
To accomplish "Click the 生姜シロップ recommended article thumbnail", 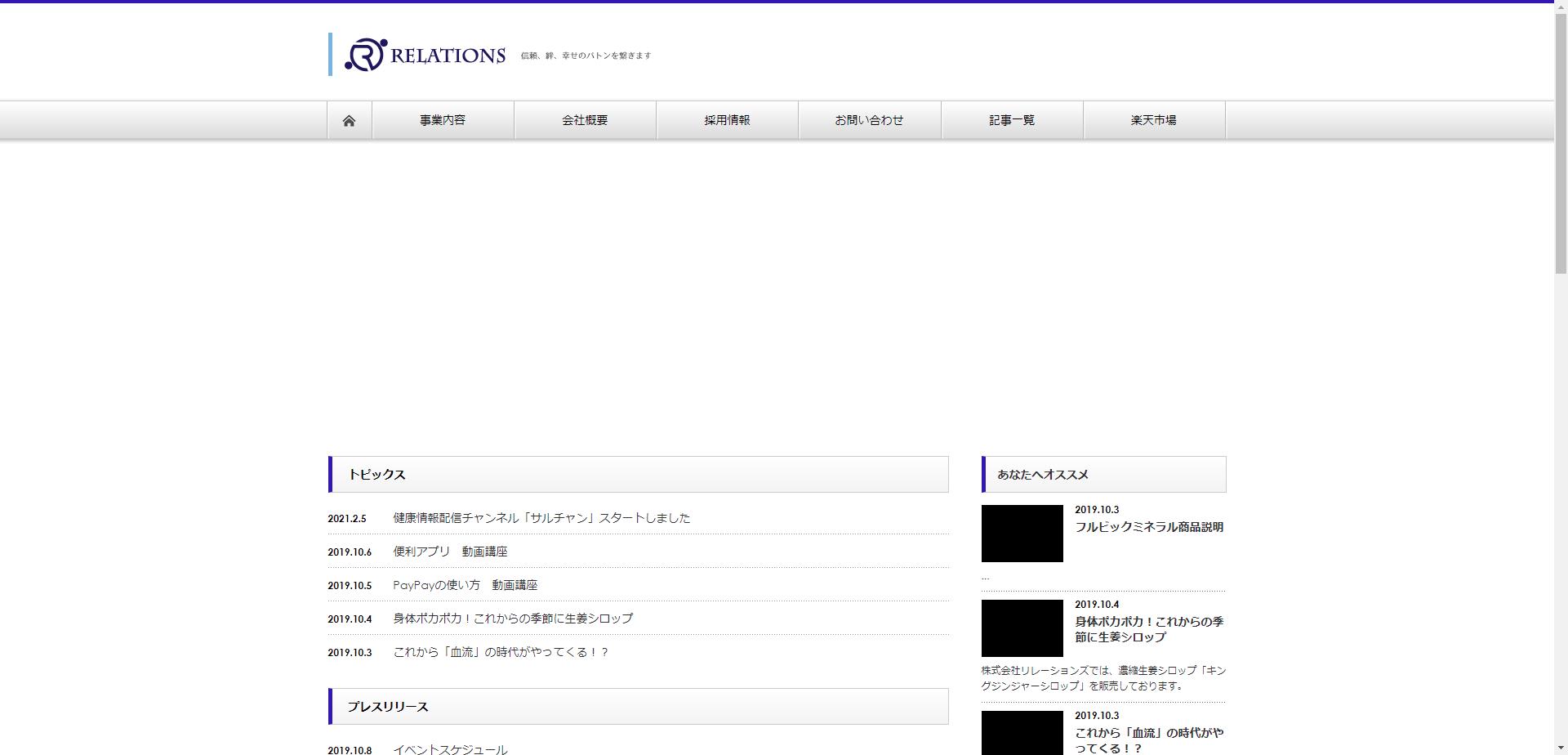I will pyautogui.click(x=1022, y=628).
